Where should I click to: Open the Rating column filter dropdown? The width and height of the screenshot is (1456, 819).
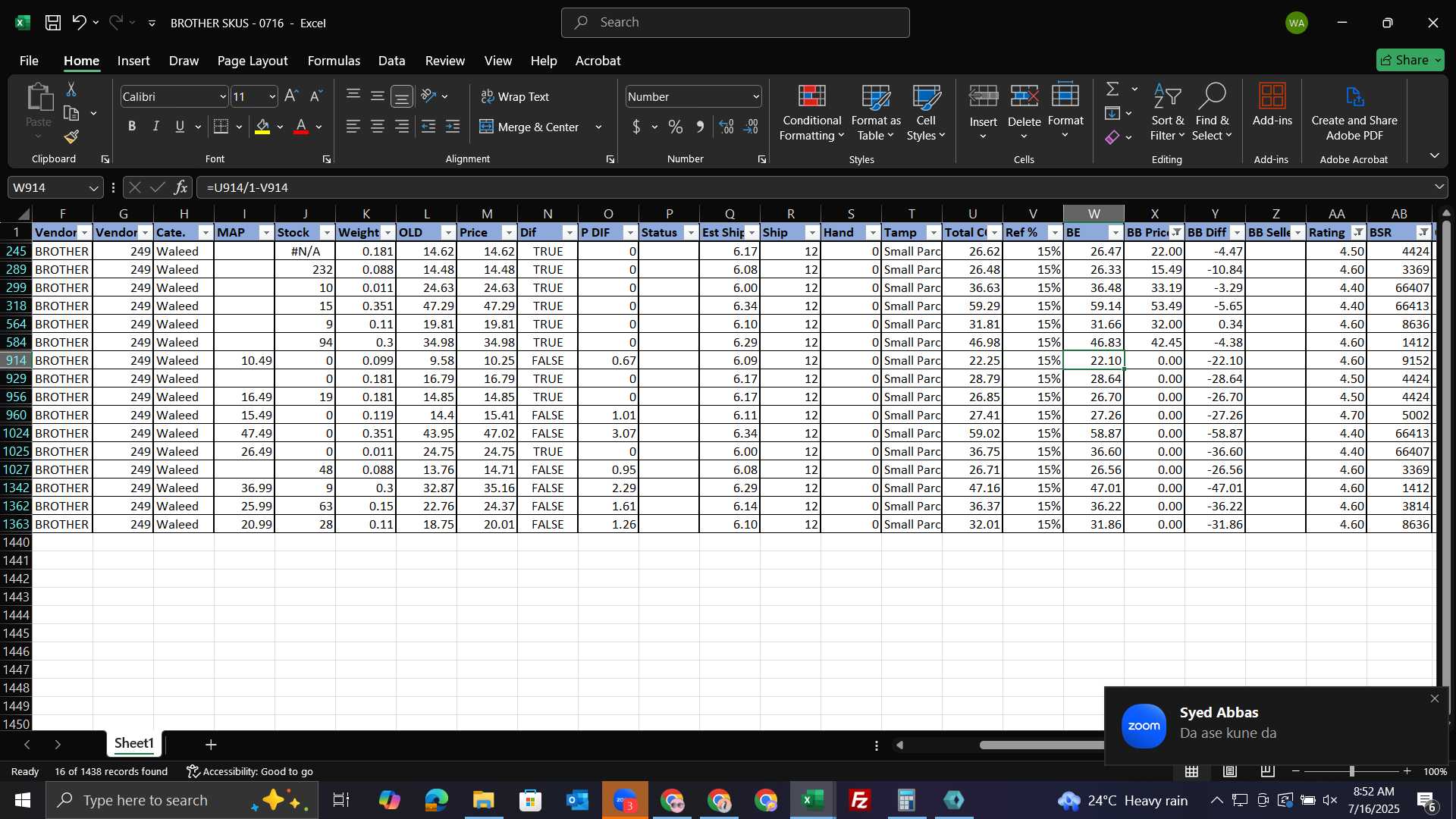pos(1358,233)
